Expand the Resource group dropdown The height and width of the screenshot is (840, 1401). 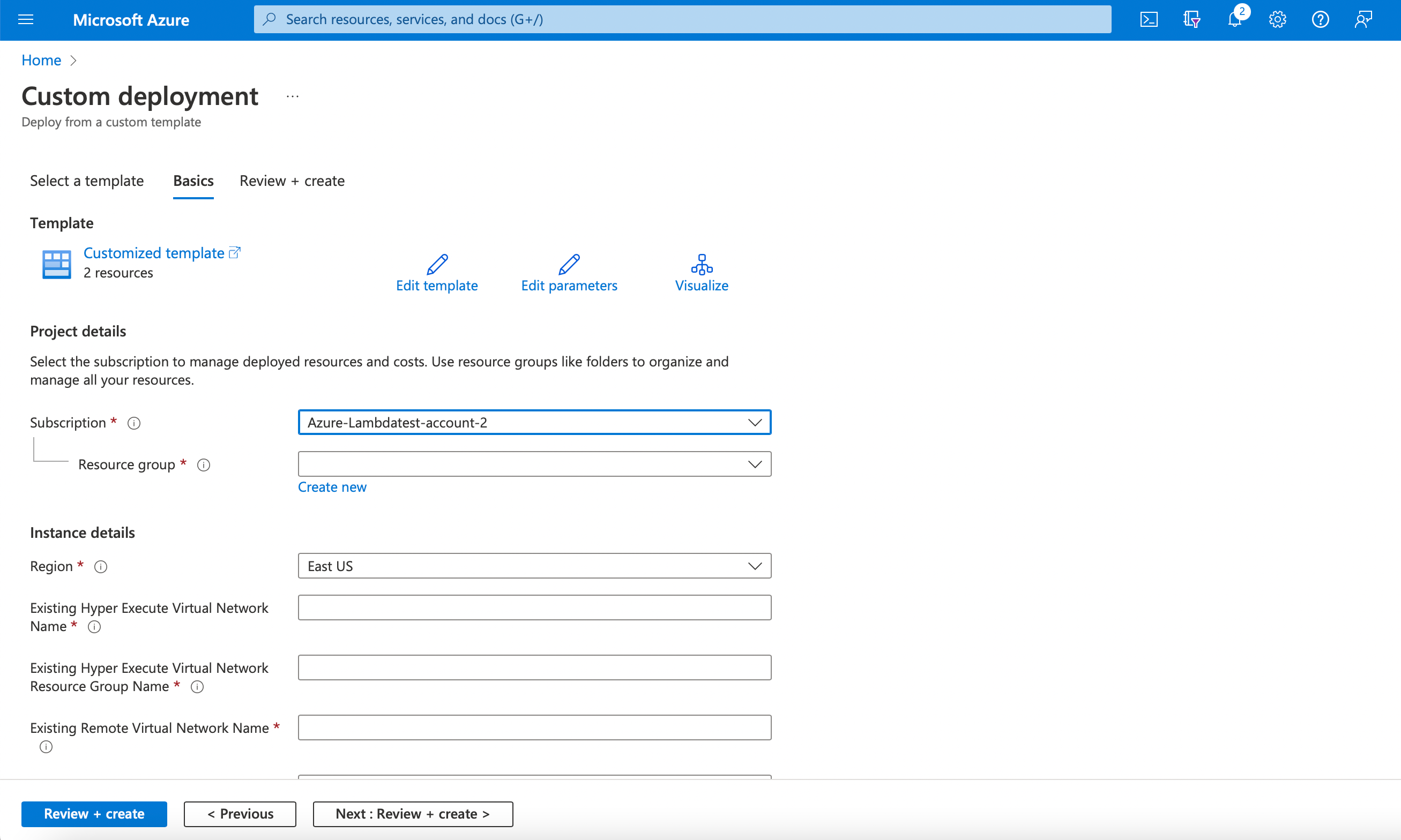coord(754,464)
